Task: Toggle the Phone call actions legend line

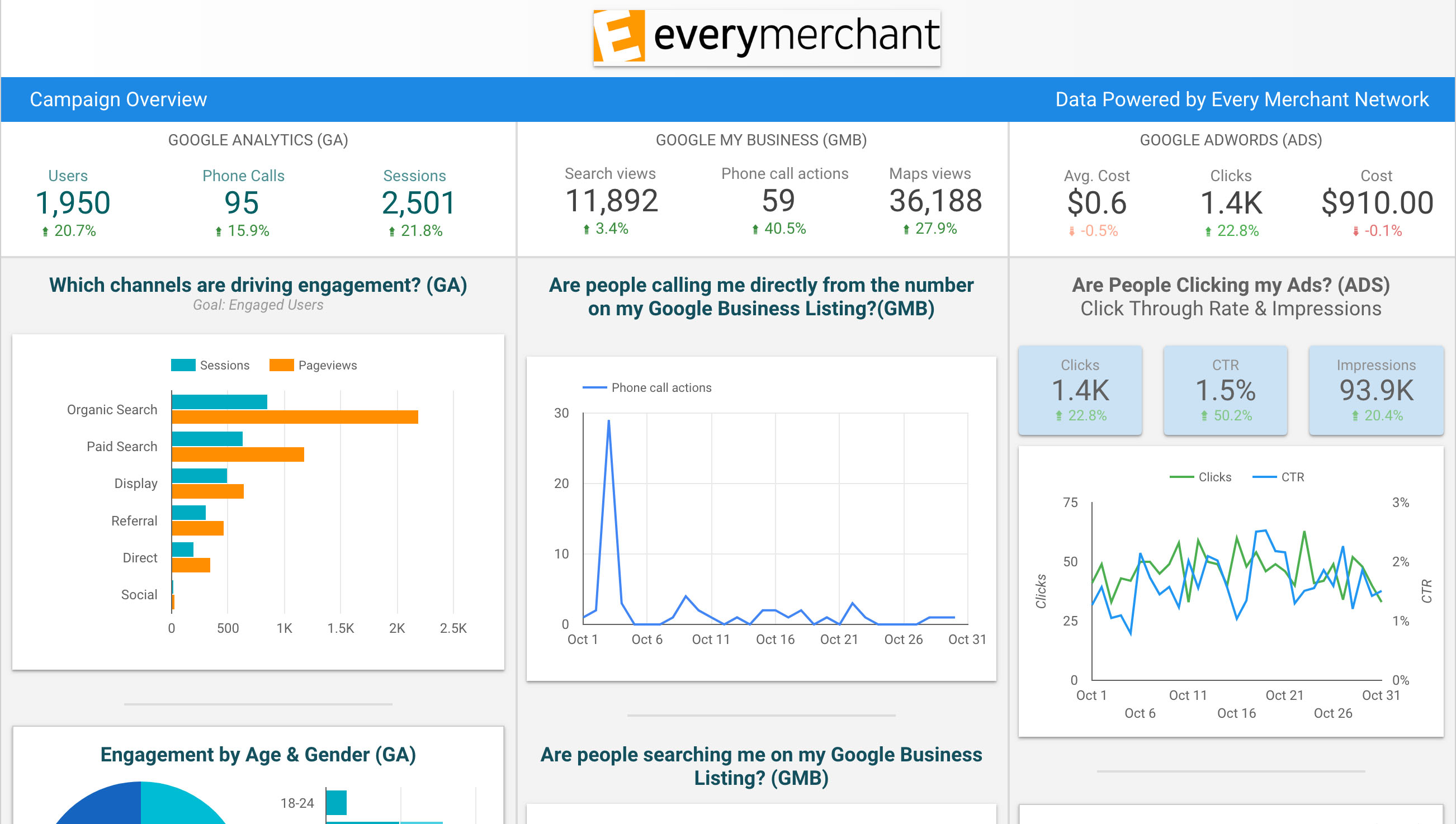Action: click(x=594, y=387)
